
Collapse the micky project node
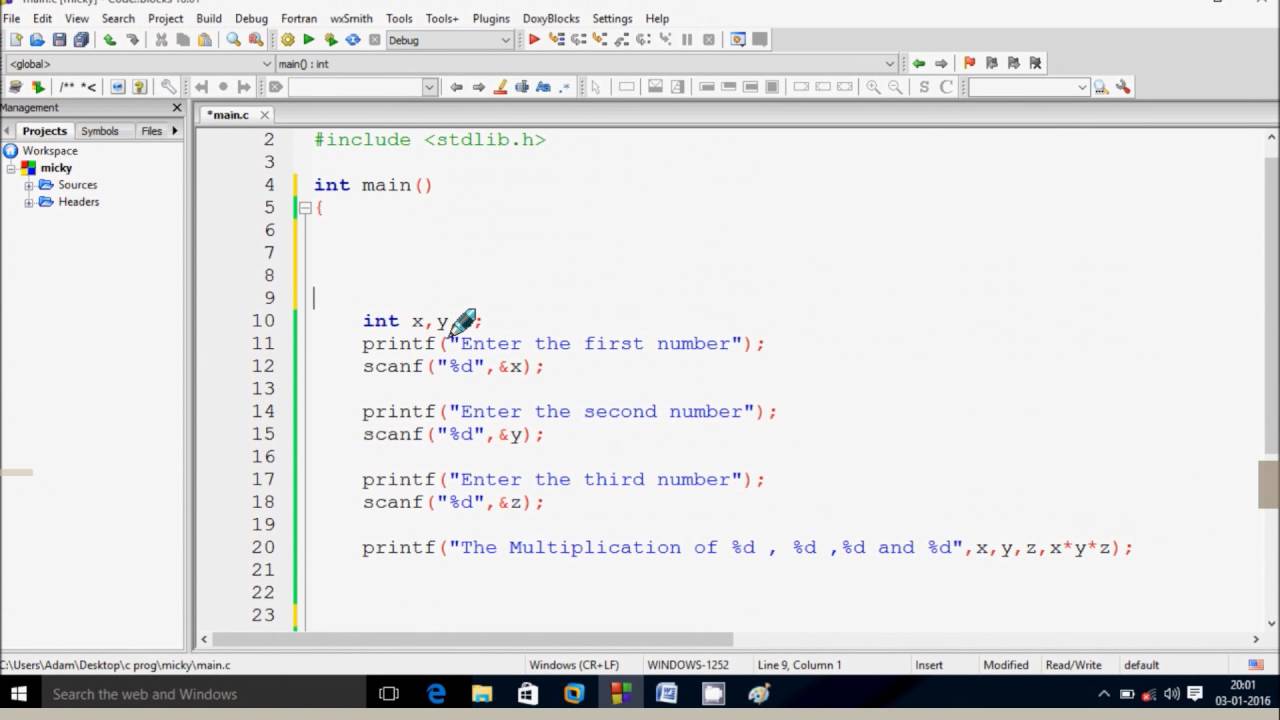[12, 168]
